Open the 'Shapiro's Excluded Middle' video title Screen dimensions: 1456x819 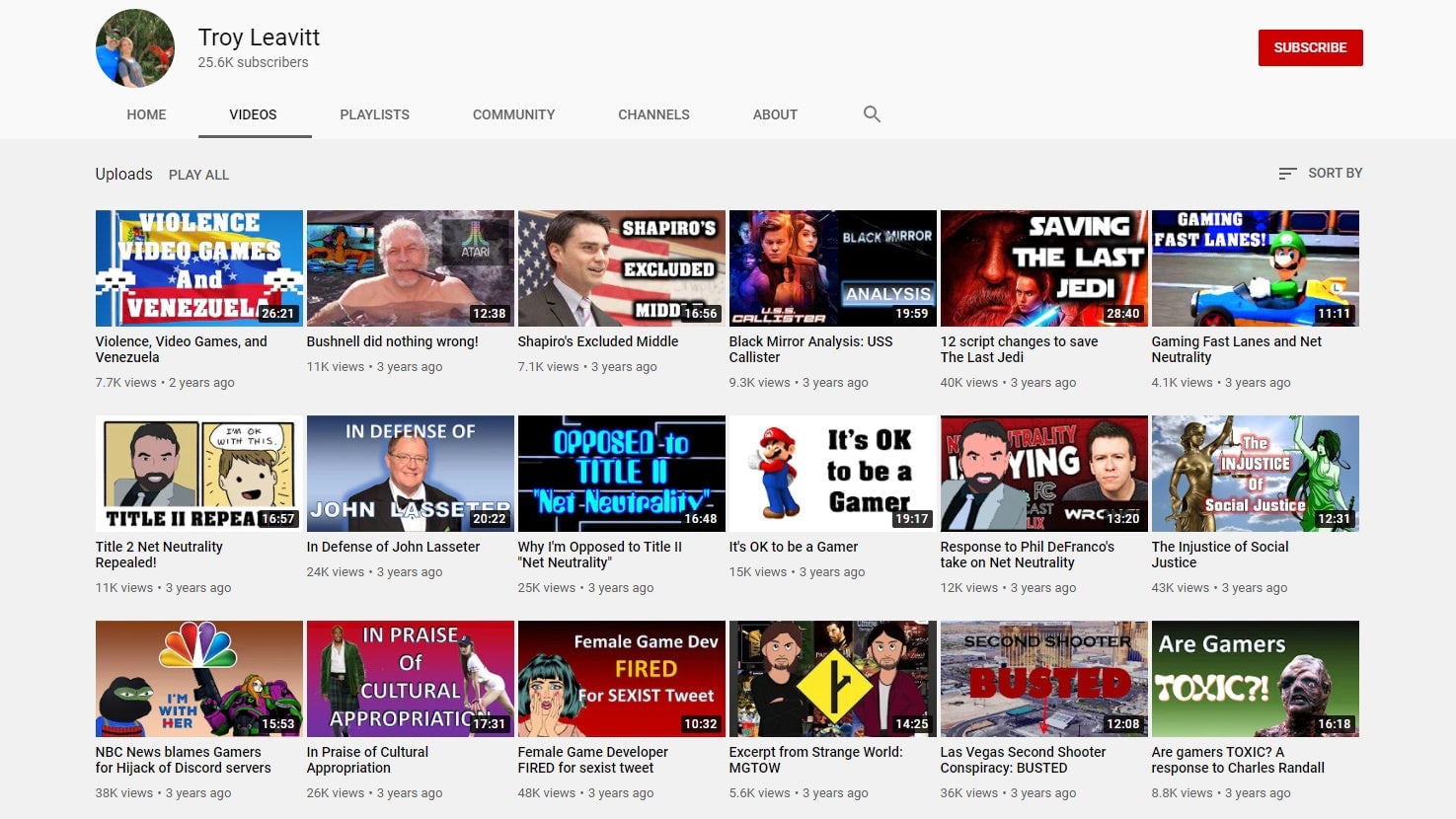coord(597,341)
